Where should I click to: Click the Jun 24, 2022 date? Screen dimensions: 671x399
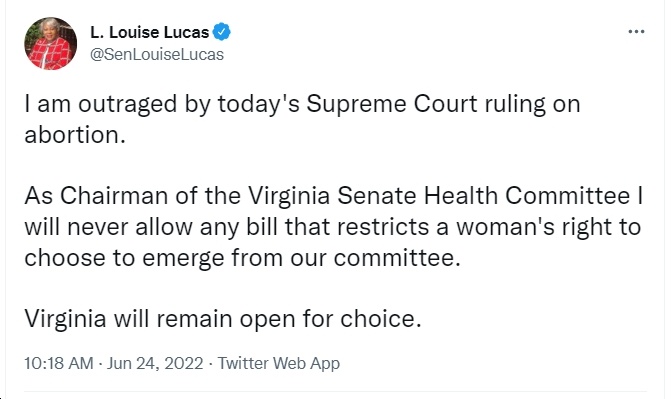(155, 363)
